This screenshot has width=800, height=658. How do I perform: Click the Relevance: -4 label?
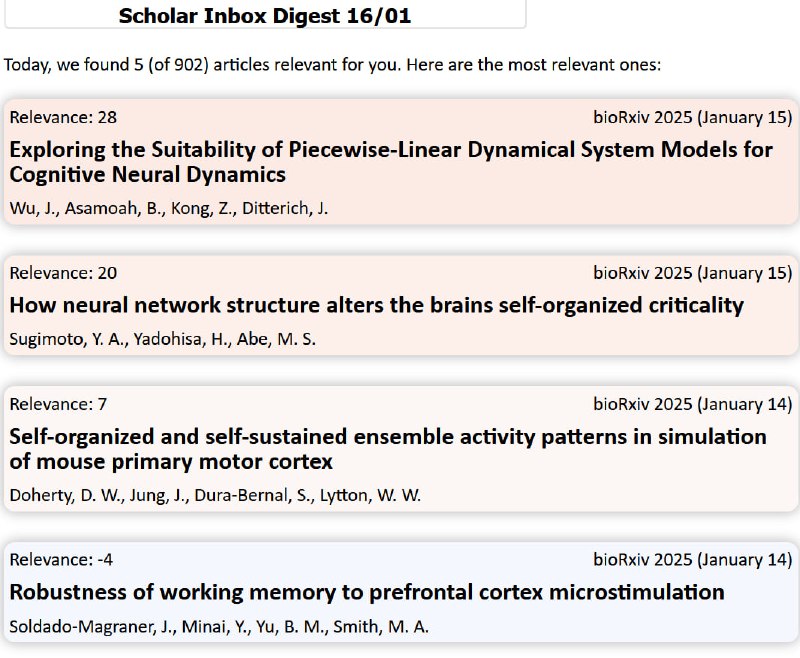(61, 560)
